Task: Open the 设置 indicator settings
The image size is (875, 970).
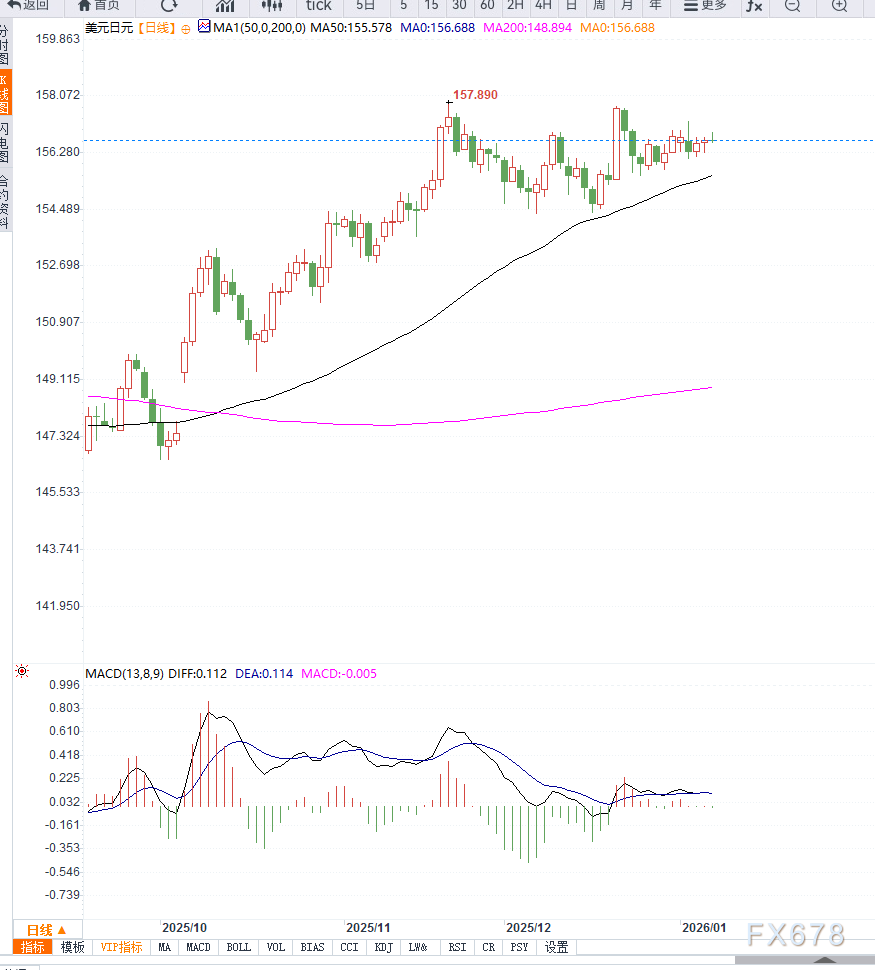Action: tap(556, 947)
